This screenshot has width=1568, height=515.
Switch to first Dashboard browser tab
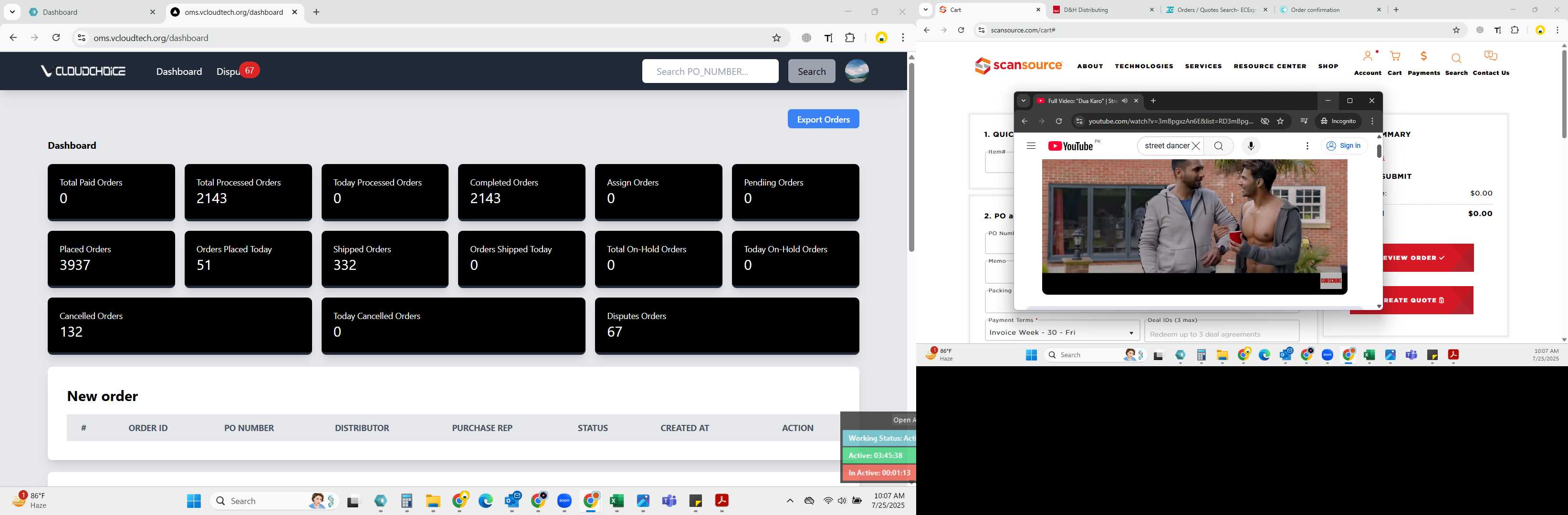91,11
